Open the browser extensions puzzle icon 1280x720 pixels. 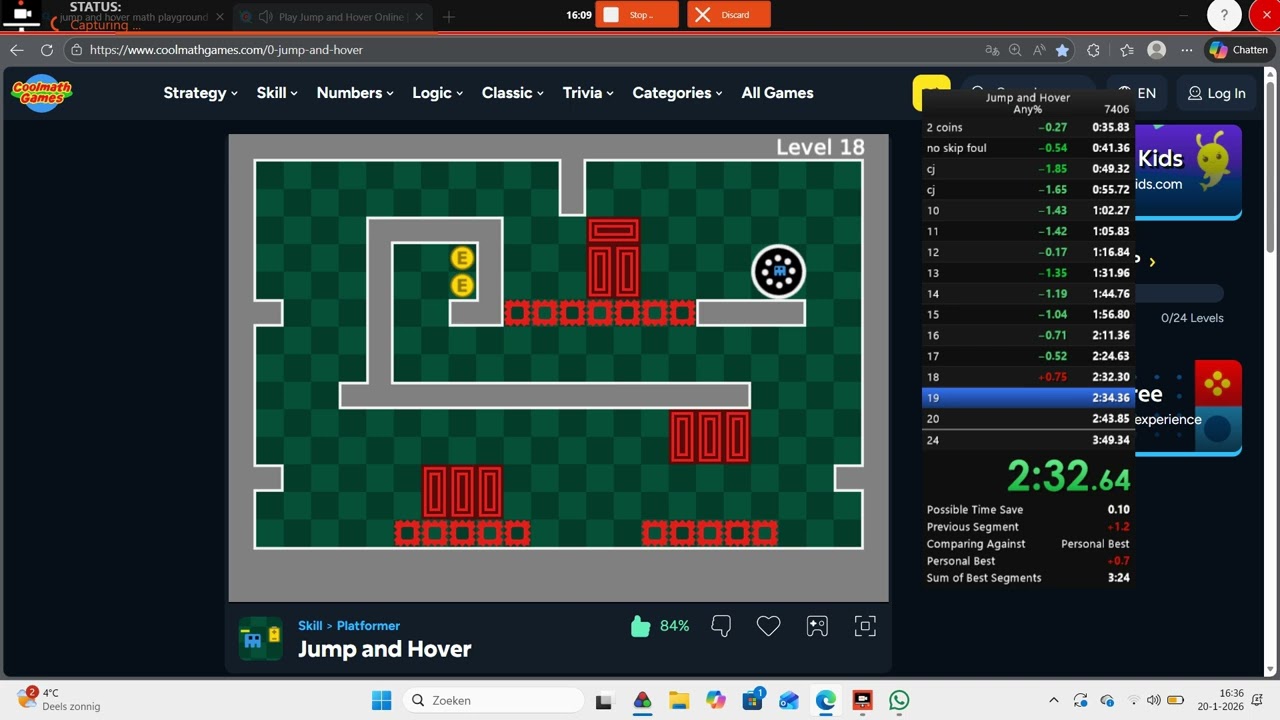1093,50
